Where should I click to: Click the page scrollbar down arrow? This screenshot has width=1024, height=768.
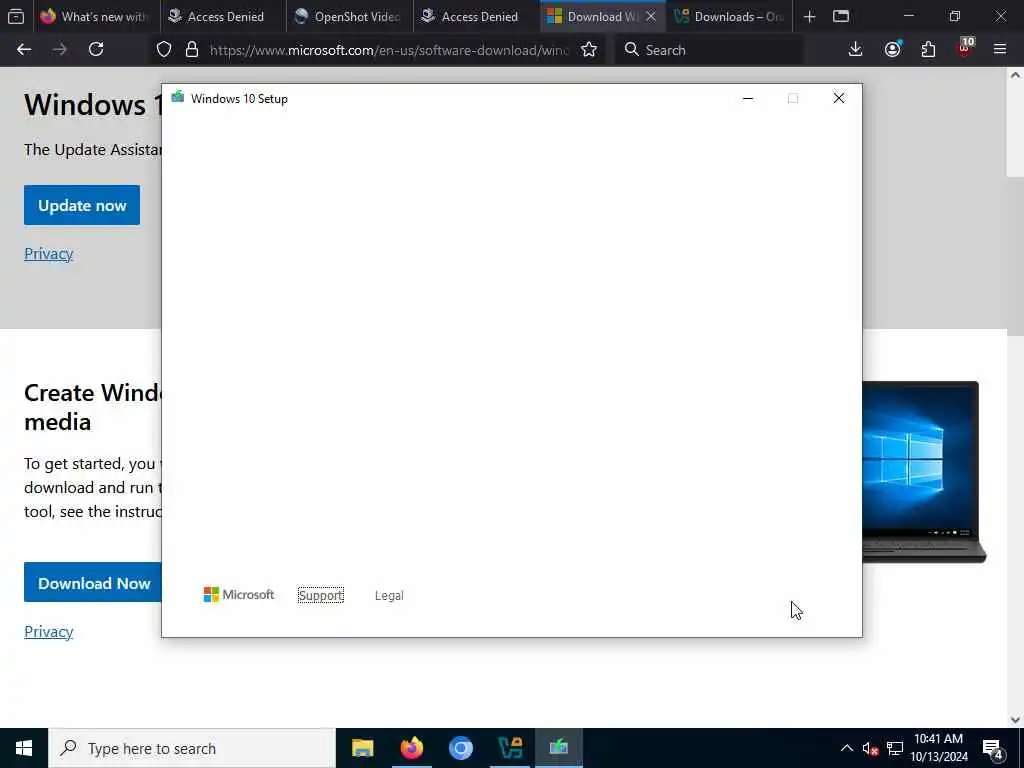coord(1015,720)
